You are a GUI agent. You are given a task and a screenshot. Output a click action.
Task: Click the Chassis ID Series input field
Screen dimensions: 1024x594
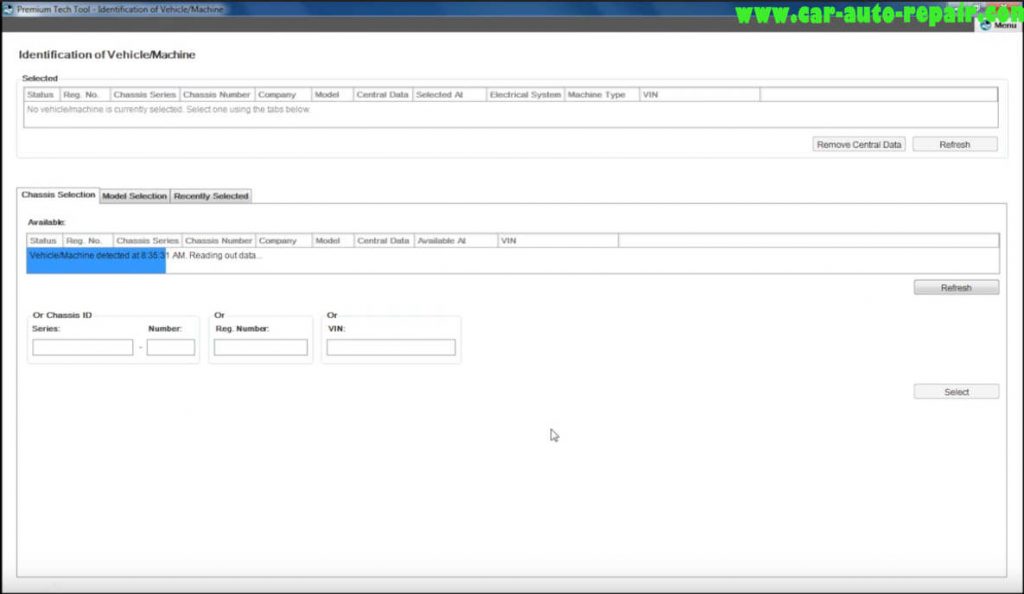point(84,347)
